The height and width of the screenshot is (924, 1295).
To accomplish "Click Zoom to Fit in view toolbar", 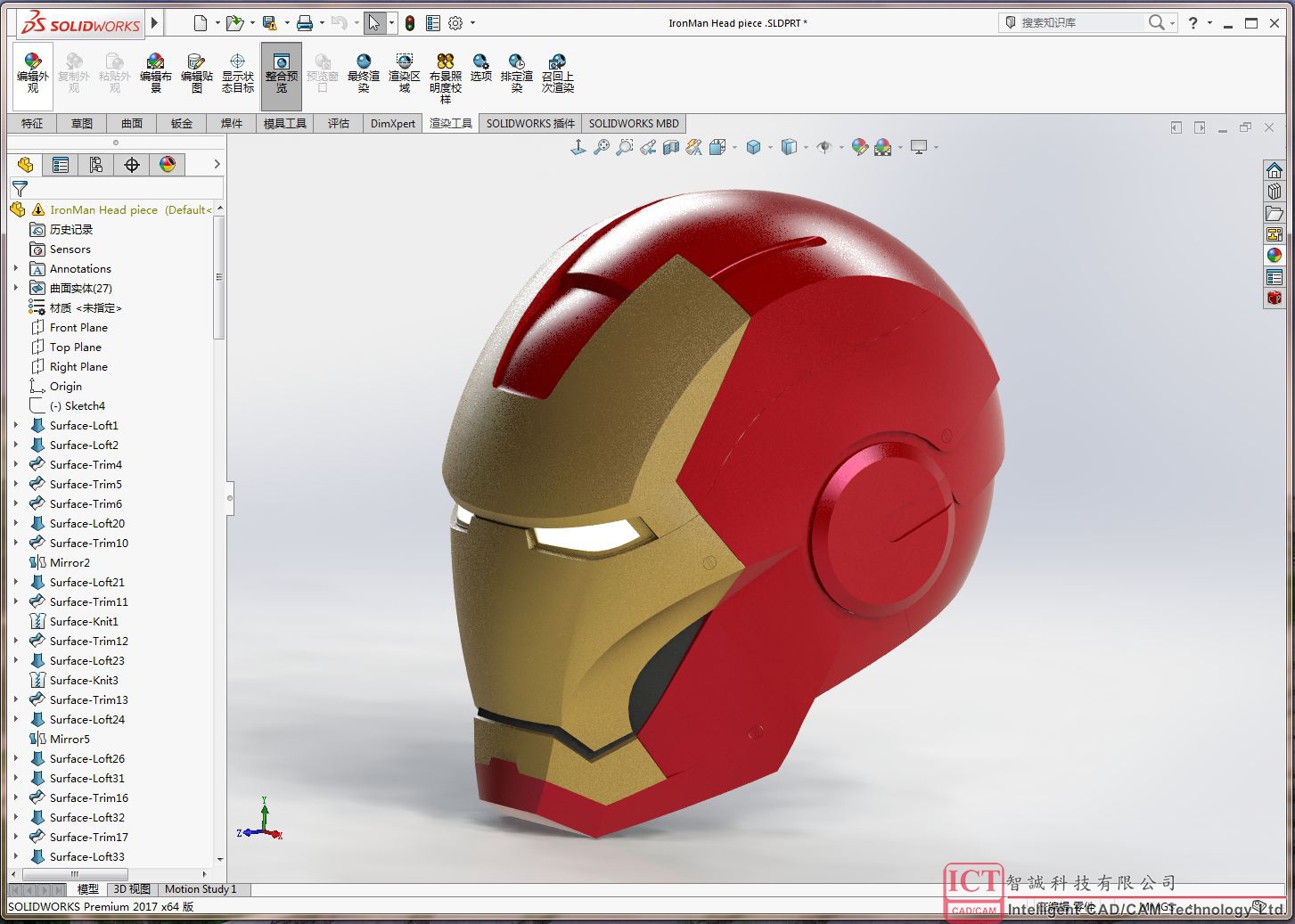I will [x=602, y=147].
